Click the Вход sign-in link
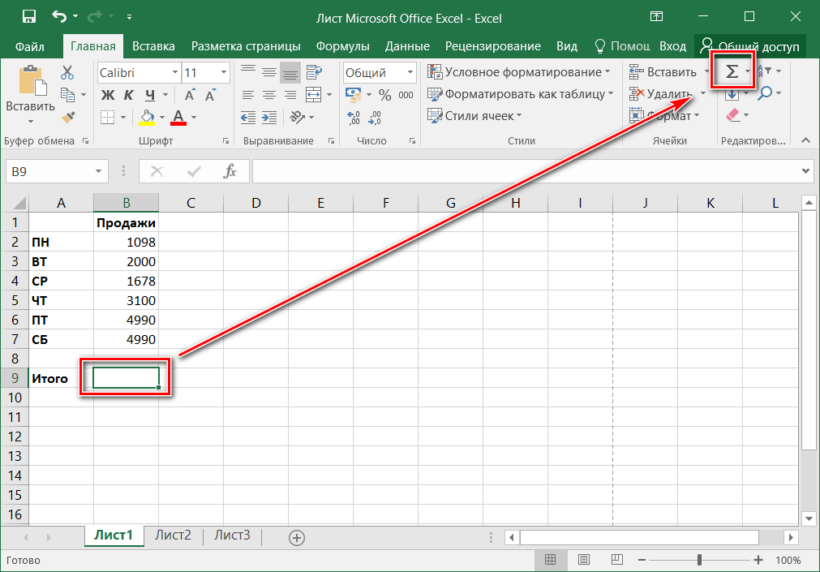 pos(673,46)
